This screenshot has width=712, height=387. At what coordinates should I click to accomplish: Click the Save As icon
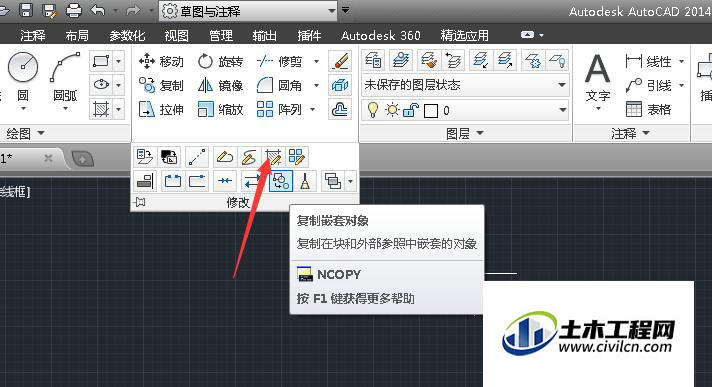49,10
